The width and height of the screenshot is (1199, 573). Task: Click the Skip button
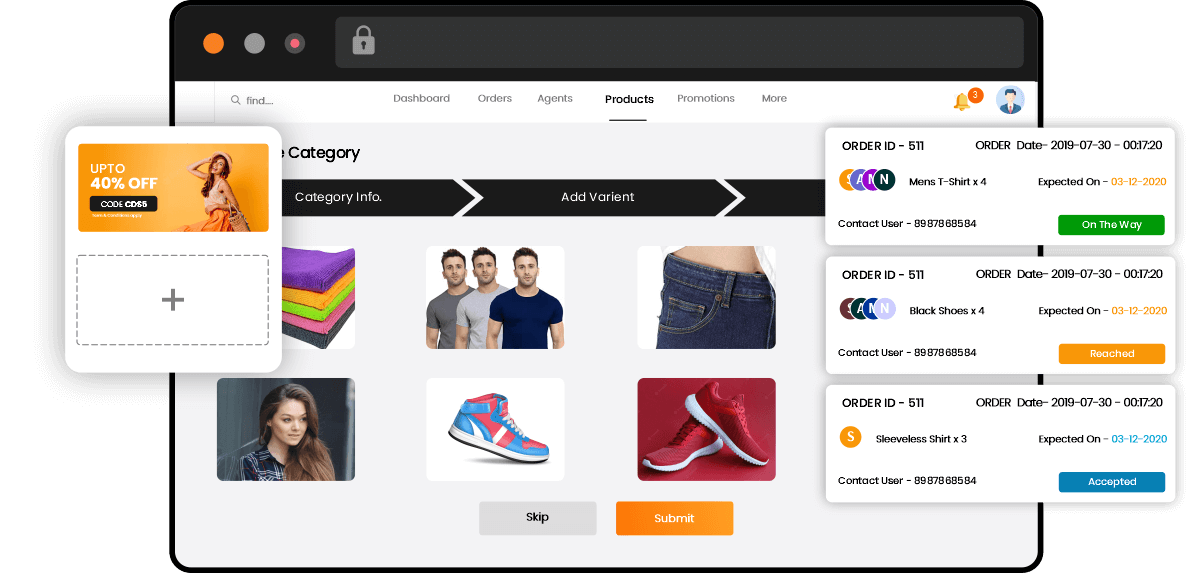point(538,517)
